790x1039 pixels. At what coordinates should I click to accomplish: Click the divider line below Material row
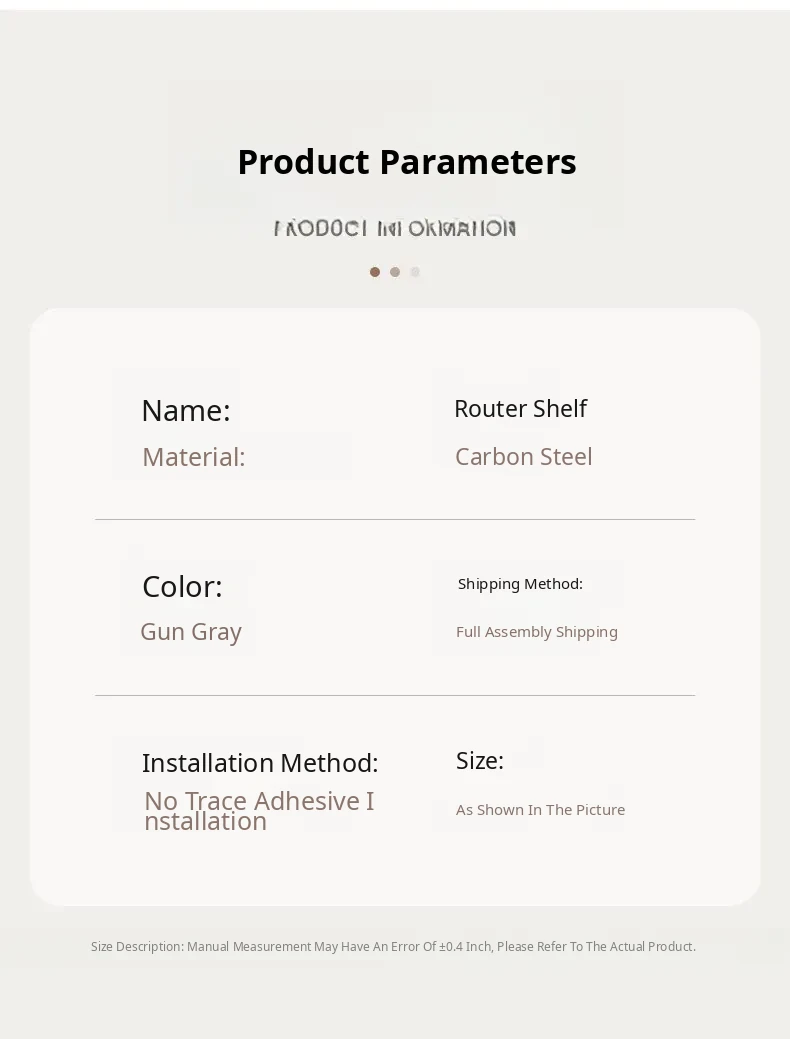[395, 519]
